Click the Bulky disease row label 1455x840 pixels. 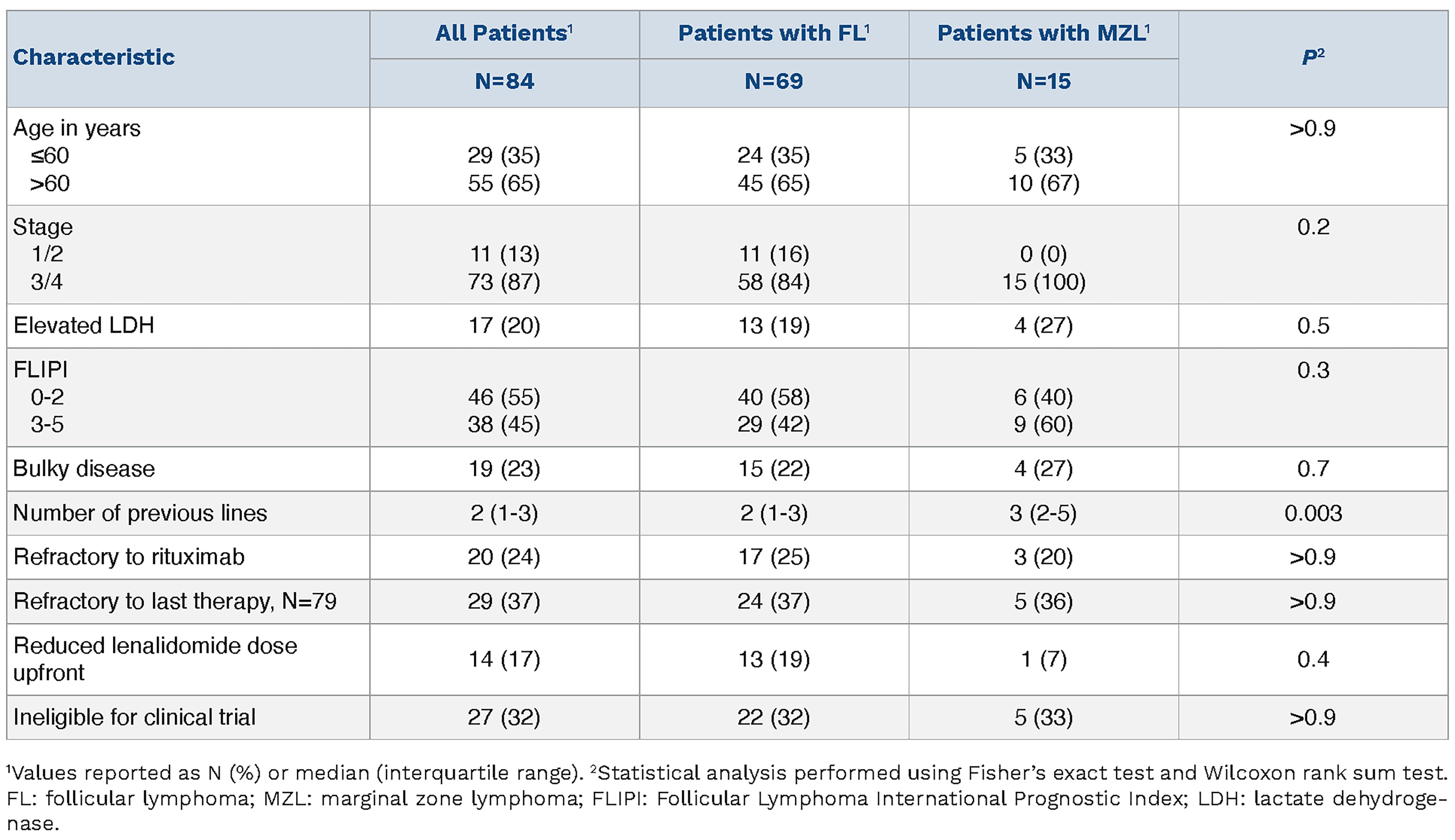tap(83, 468)
